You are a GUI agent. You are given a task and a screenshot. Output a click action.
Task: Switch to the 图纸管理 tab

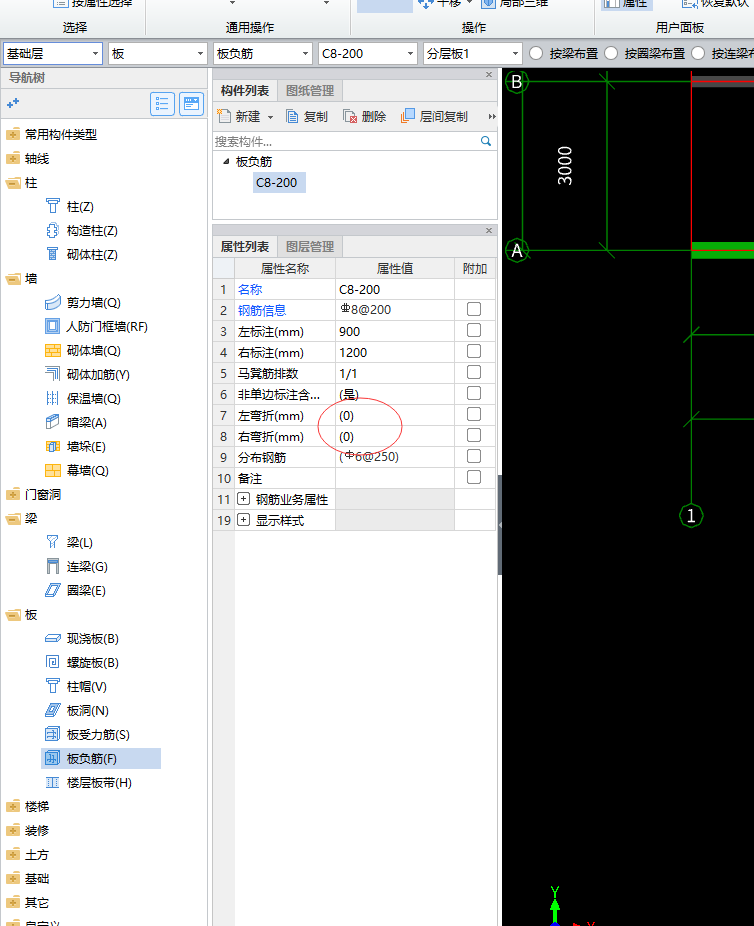[310, 90]
